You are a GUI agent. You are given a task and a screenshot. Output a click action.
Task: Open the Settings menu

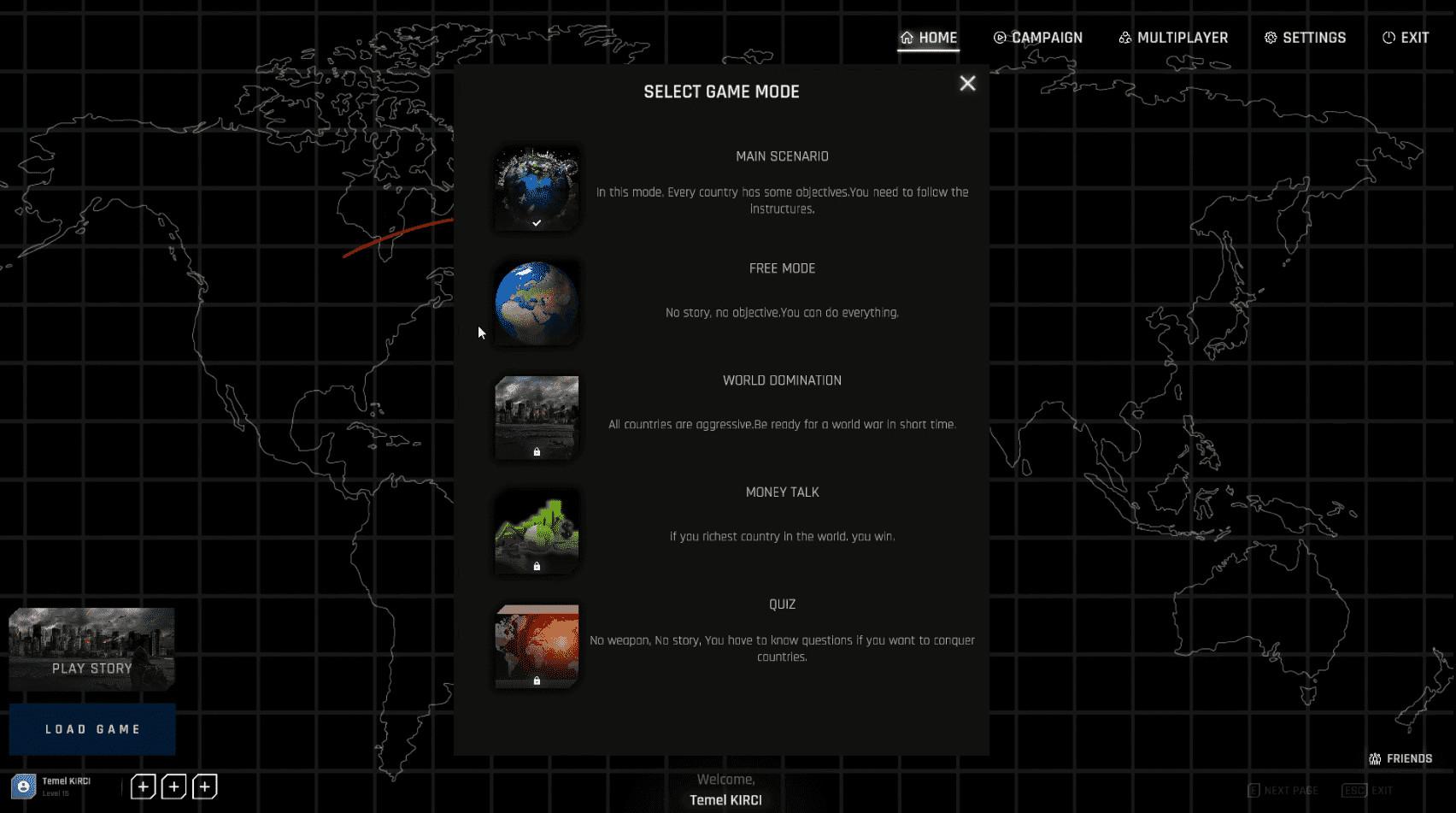1305,38
